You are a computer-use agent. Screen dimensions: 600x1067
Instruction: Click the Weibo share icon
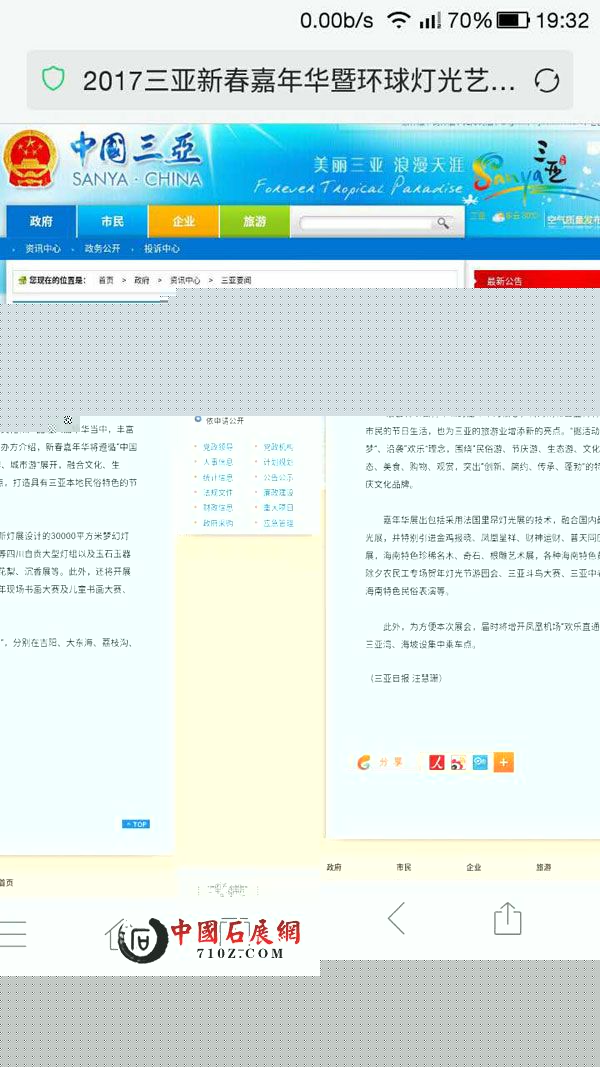[x=458, y=763]
